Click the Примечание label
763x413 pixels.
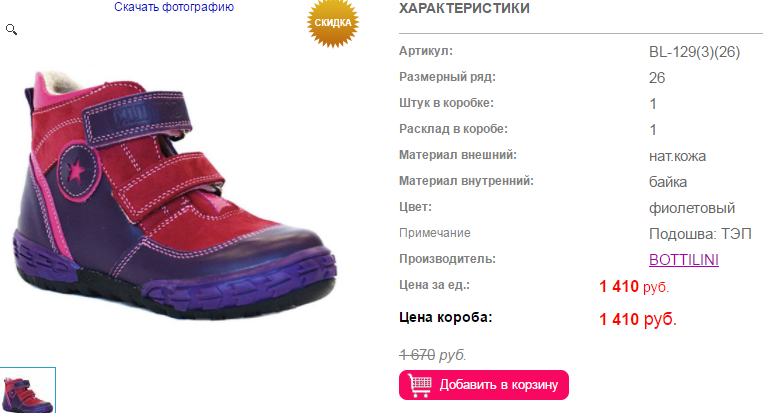[435, 233]
